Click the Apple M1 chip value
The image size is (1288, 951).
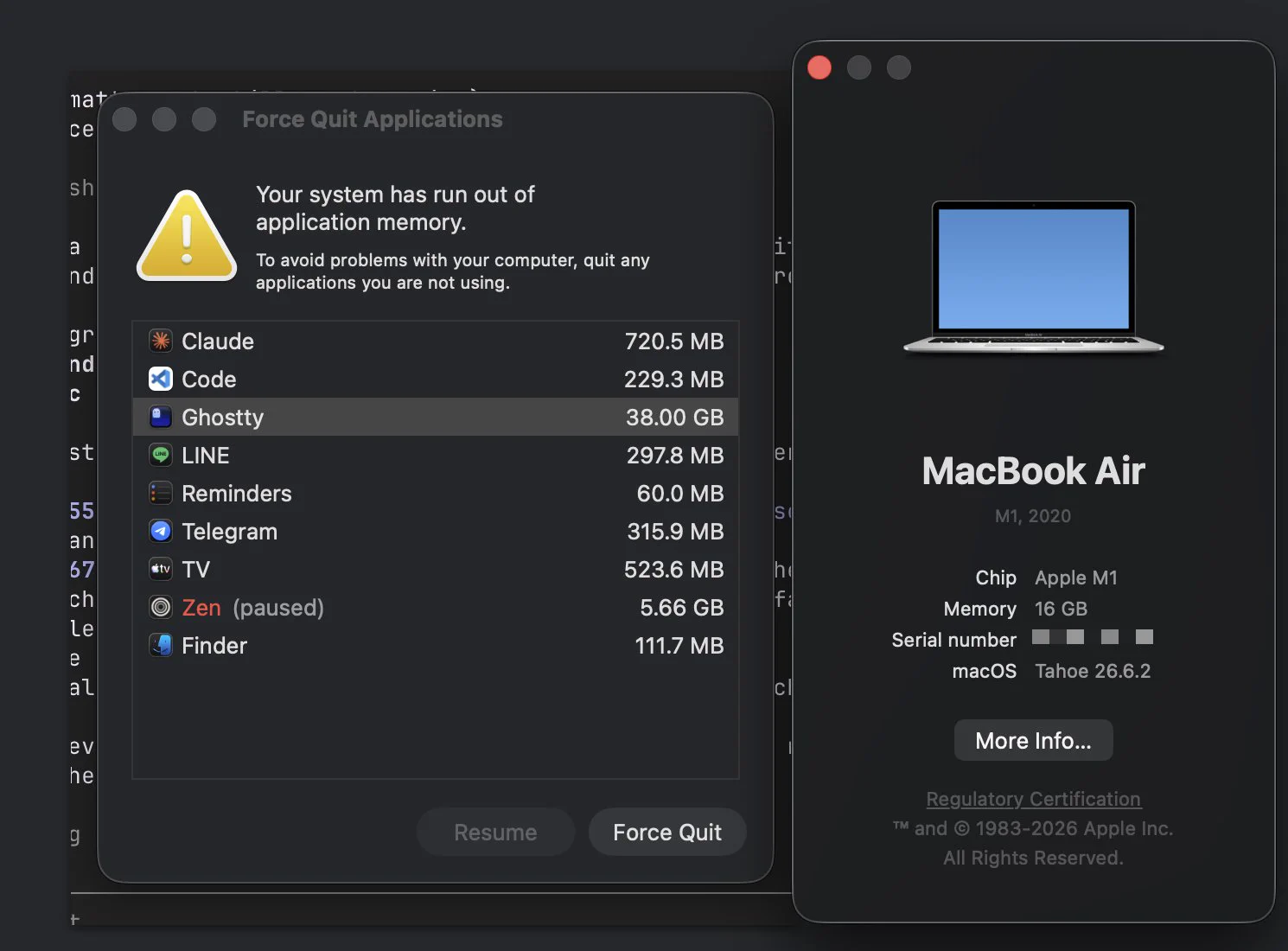point(1076,578)
